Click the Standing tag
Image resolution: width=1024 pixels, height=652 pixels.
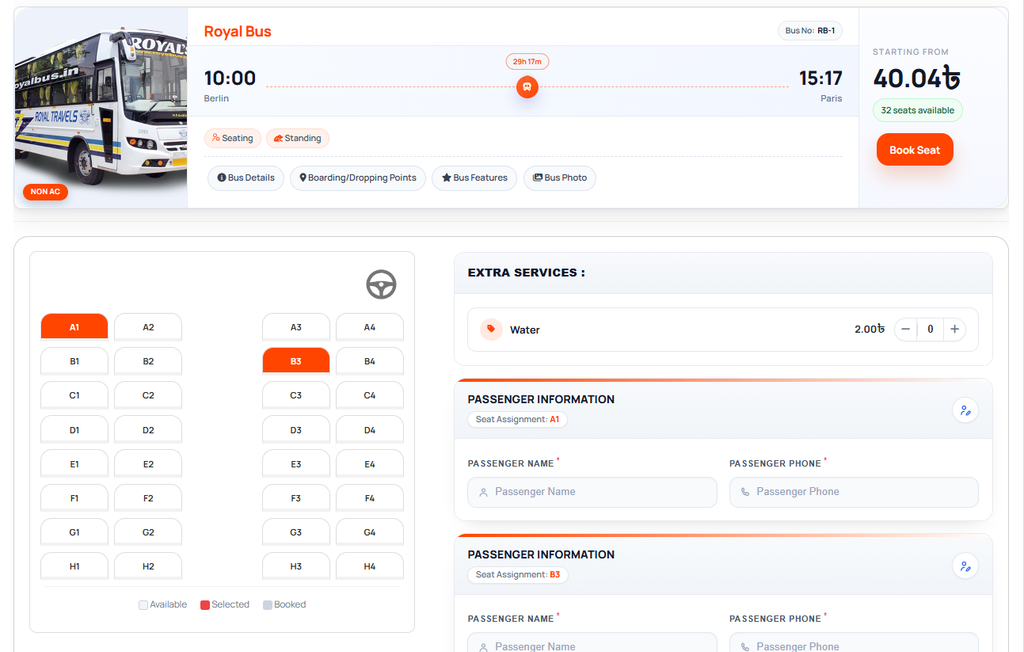point(297,138)
